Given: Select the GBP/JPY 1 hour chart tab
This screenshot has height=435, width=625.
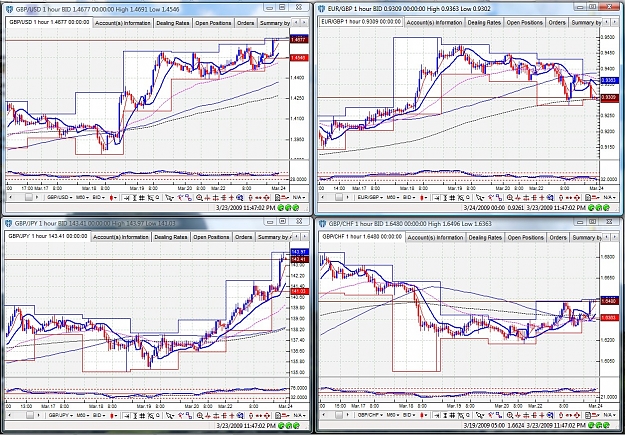Looking at the screenshot, I should click(48, 236).
